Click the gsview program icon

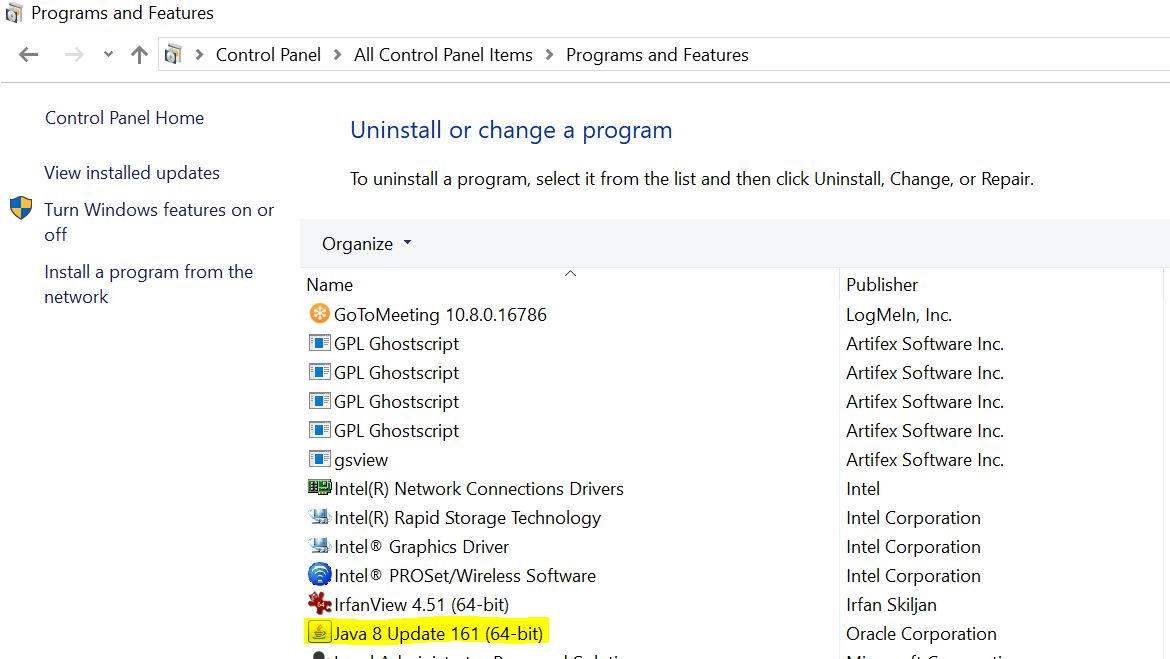(319, 459)
